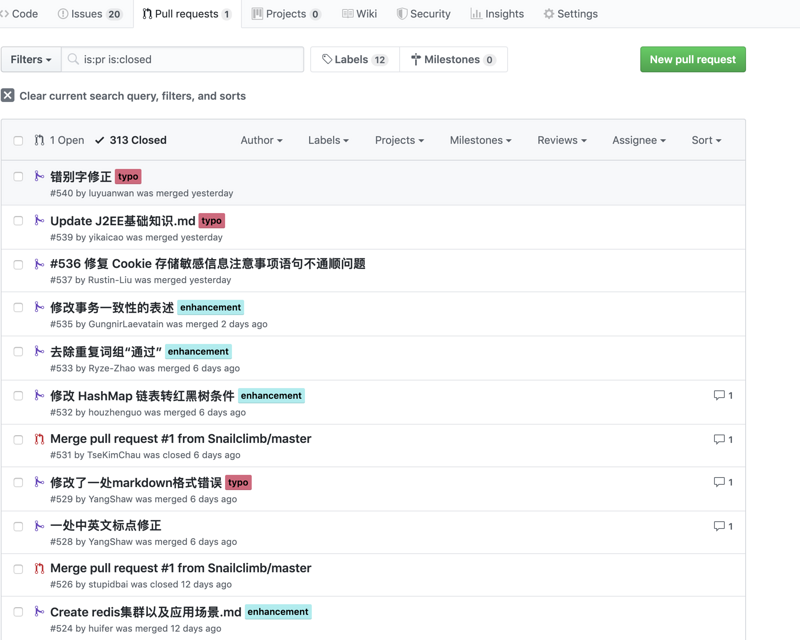Open the Projects tab
This screenshot has height=640, width=800.
click(286, 14)
